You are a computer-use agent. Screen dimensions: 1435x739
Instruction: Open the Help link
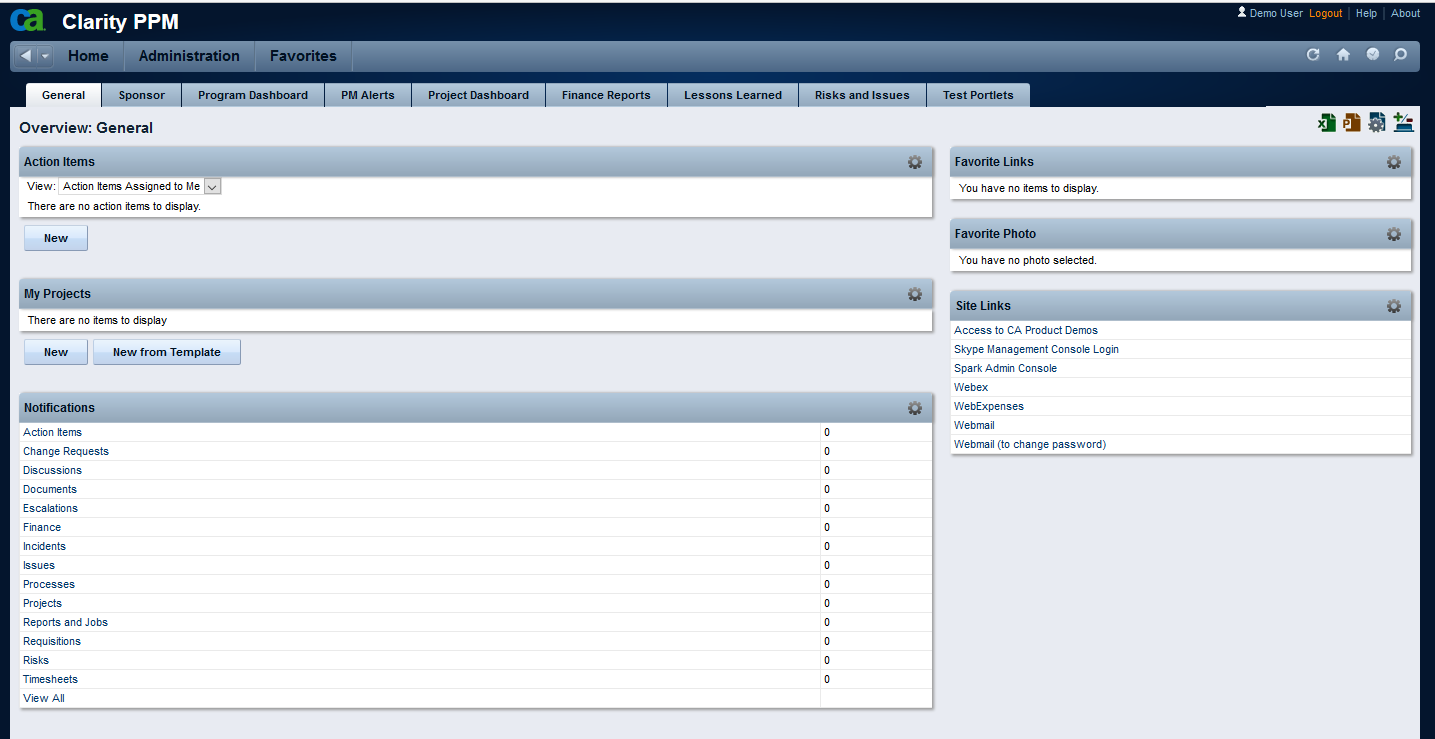(x=1366, y=13)
